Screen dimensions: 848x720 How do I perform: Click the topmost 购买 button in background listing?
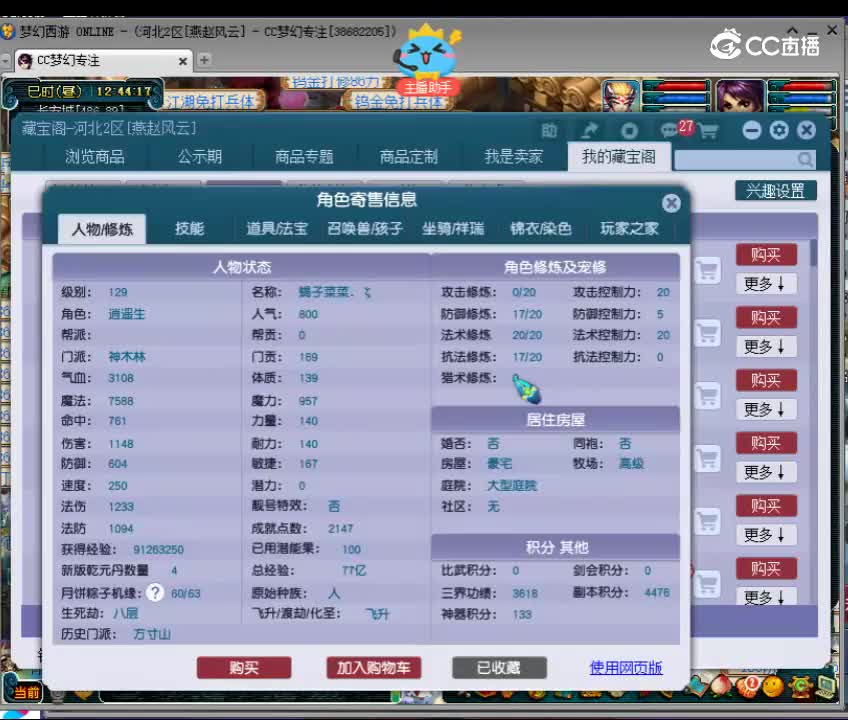pos(766,255)
